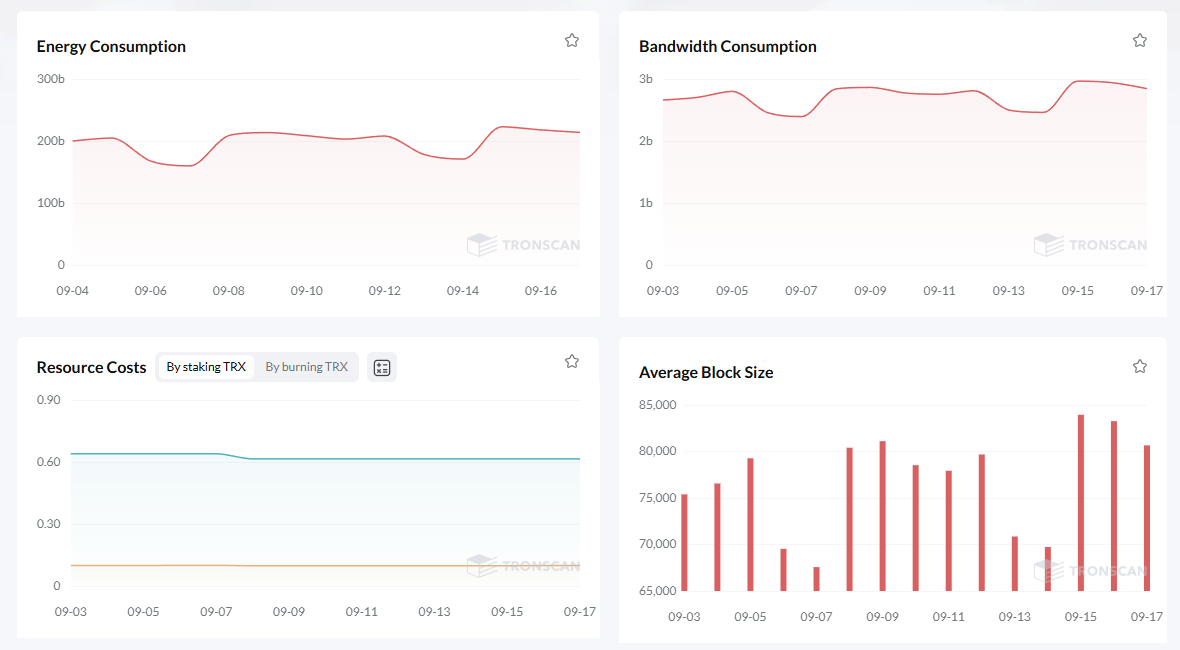The height and width of the screenshot is (650, 1180).
Task: Favorite the Energy Consumption chart with star
Action: click(x=572, y=40)
